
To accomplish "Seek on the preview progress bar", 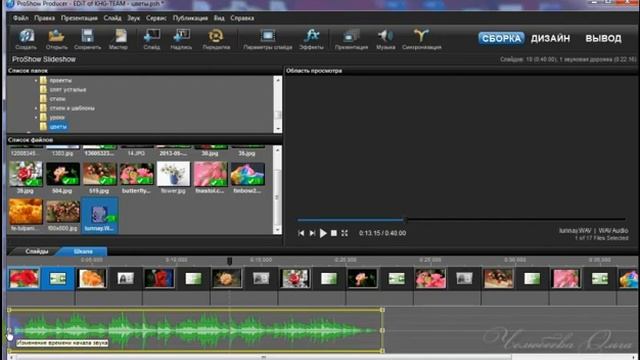I will [x=461, y=220].
